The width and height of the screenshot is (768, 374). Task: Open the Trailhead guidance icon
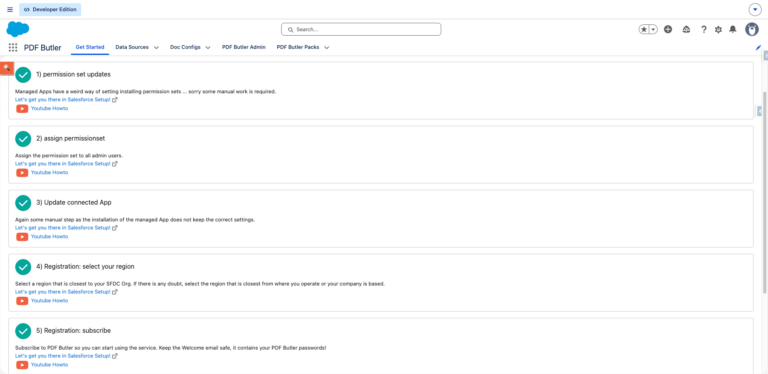pos(686,29)
